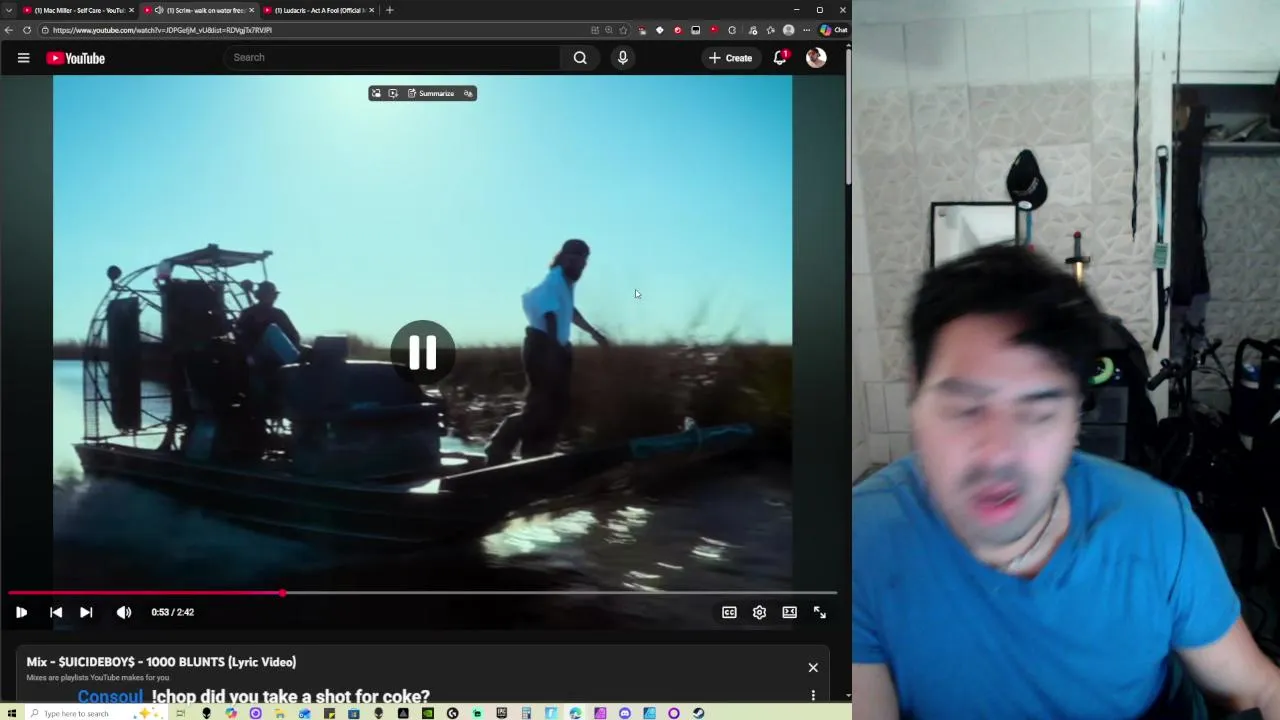Seek on the red video progress bar
The image size is (1280, 720).
(x=422, y=593)
